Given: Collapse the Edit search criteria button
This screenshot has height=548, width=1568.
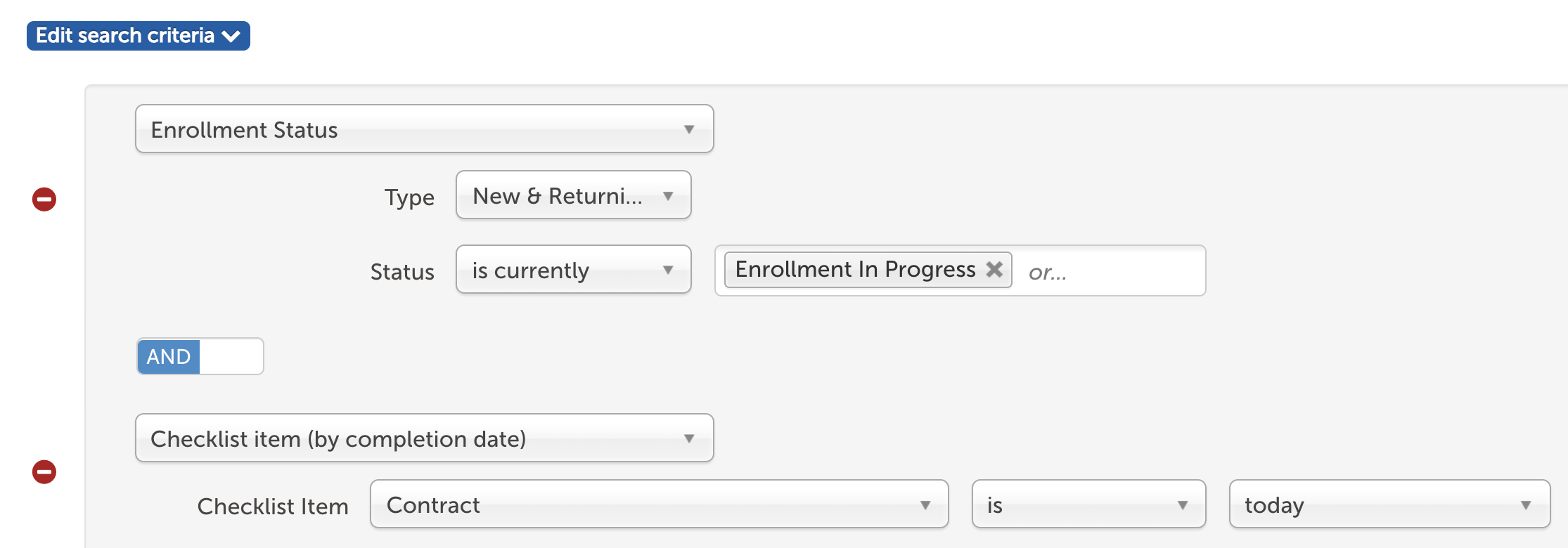Looking at the screenshot, I should 139,36.
